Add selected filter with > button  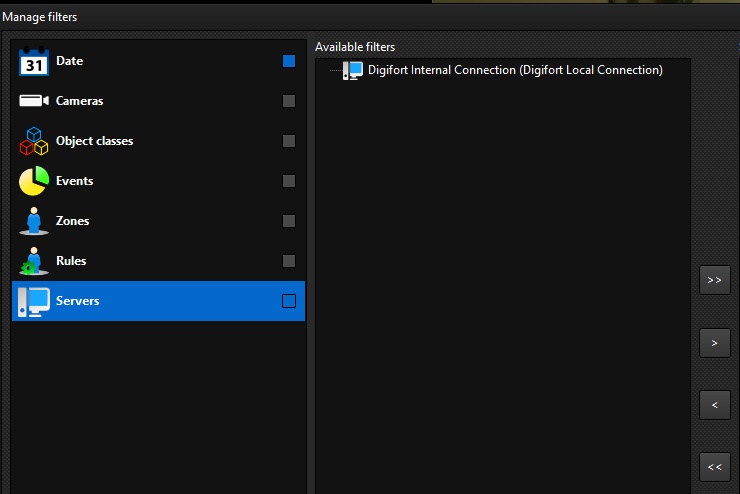click(x=715, y=343)
